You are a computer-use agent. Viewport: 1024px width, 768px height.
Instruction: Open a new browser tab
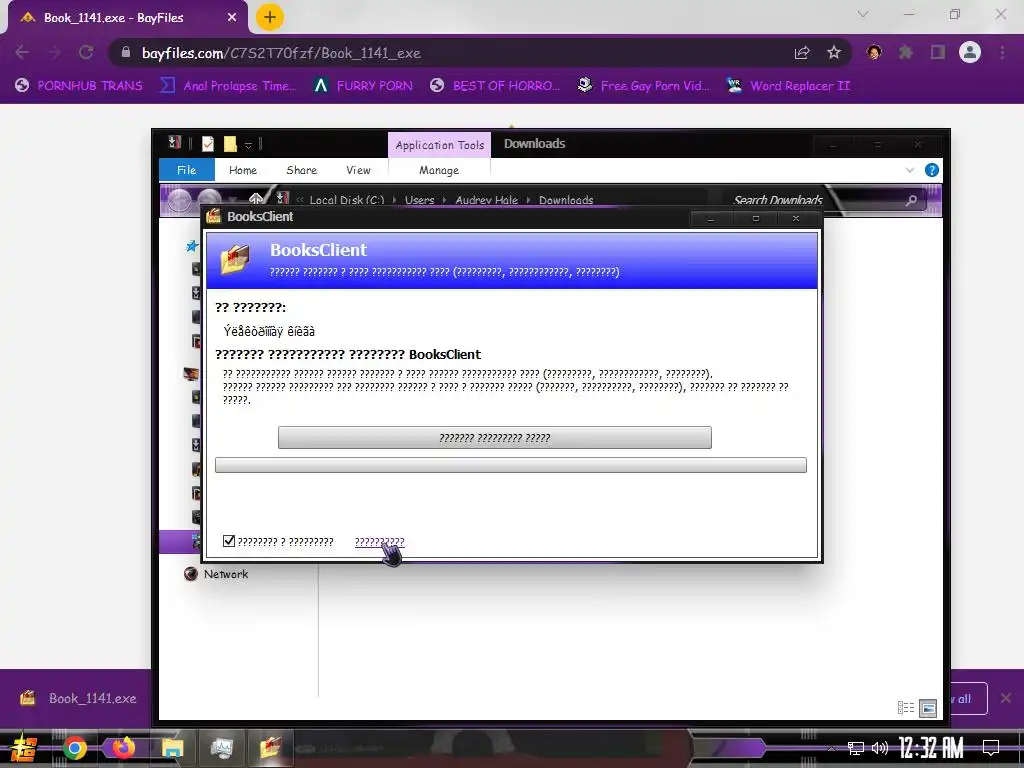[x=269, y=17]
